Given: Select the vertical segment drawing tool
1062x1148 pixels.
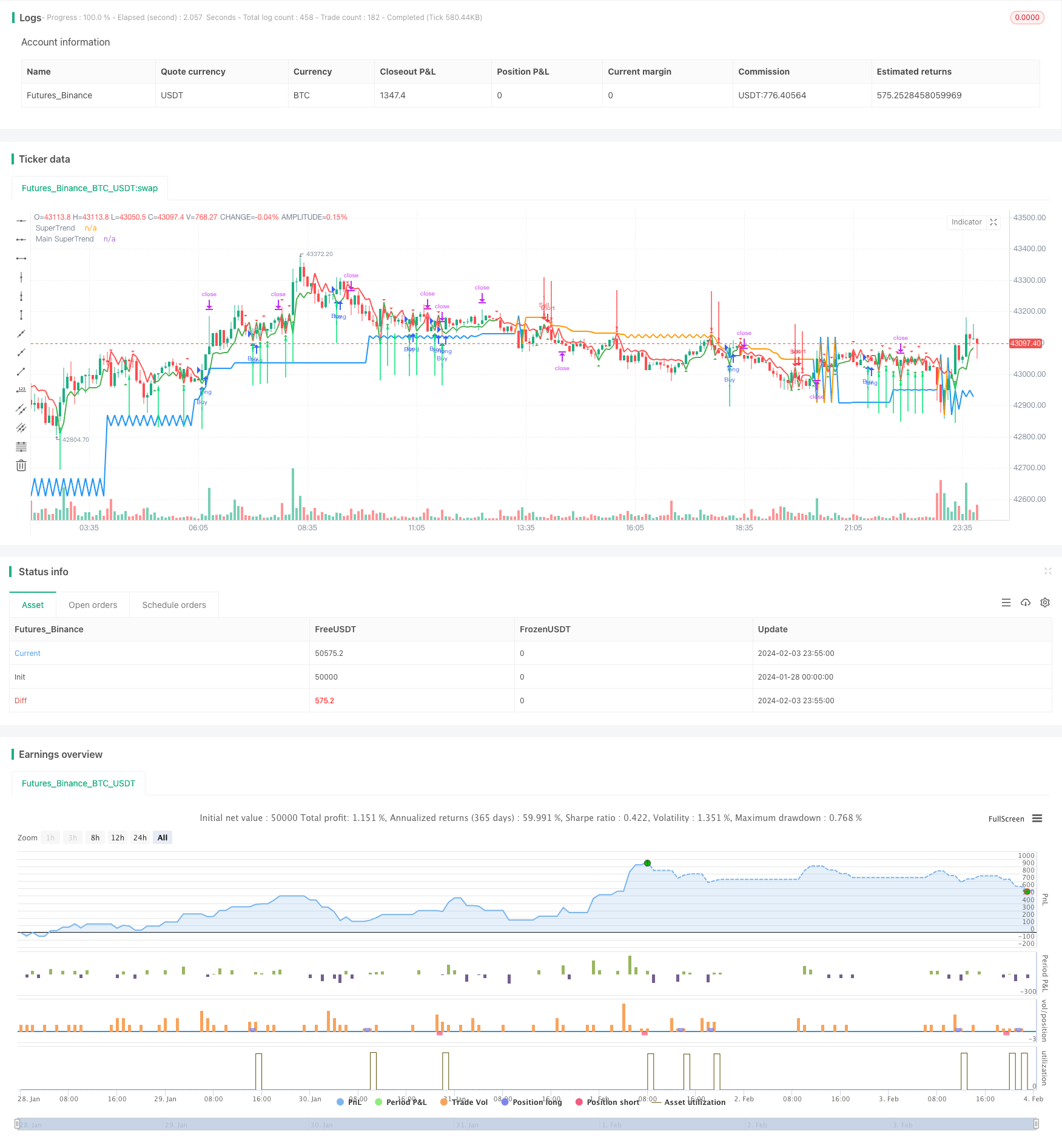Looking at the screenshot, I should coord(21,315).
